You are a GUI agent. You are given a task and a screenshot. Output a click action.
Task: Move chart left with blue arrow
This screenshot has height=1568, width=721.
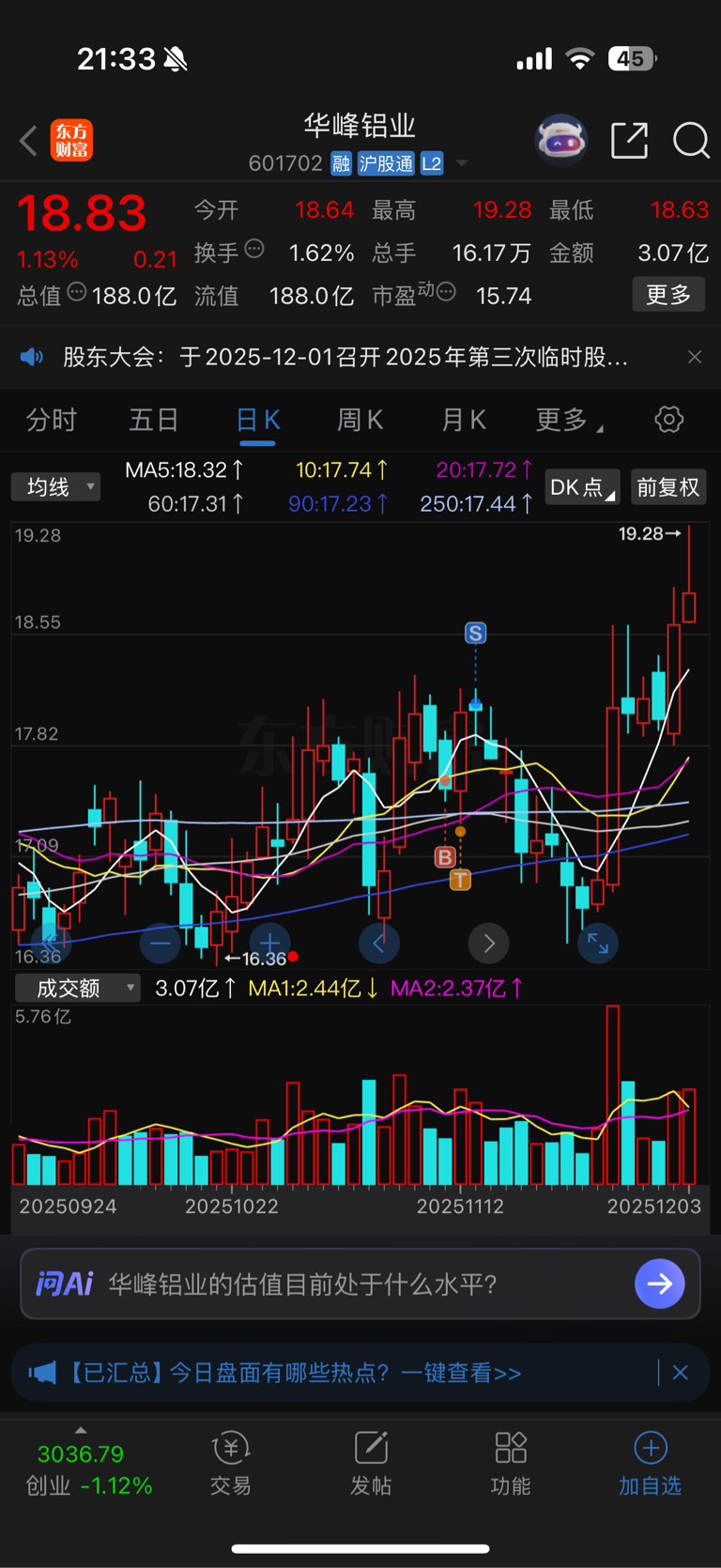point(379,943)
